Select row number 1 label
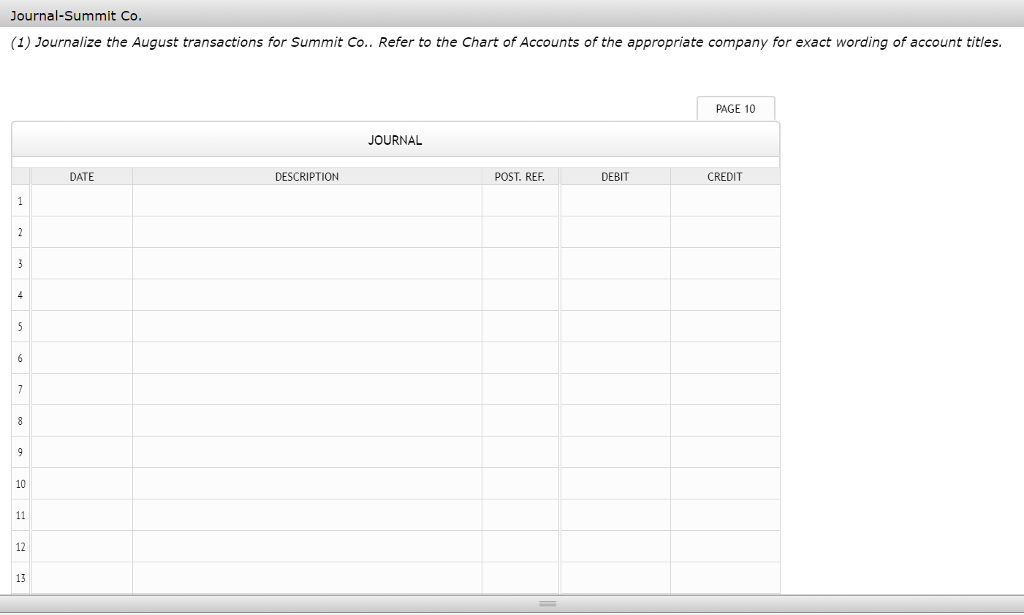The height and width of the screenshot is (615, 1024). click(20, 201)
